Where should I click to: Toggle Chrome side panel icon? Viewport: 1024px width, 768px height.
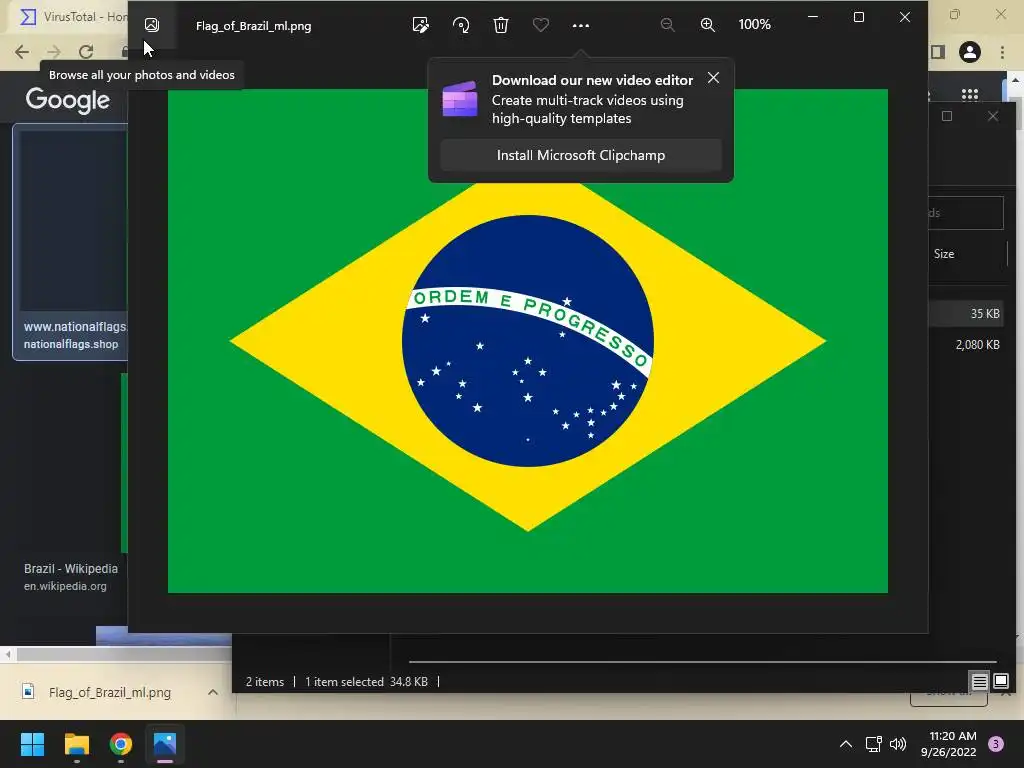pyautogui.click(x=938, y=52)
